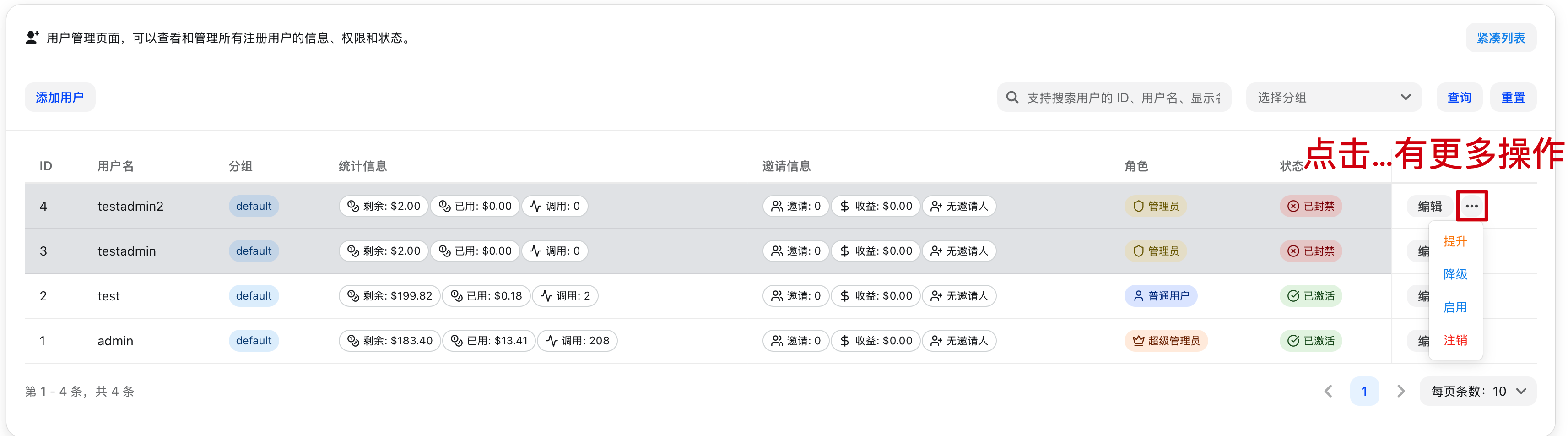Click the crown icon on 超级管理员 badge
Image resolution: width=1568 pixels, height=436 pixels.
[1139, 340]
